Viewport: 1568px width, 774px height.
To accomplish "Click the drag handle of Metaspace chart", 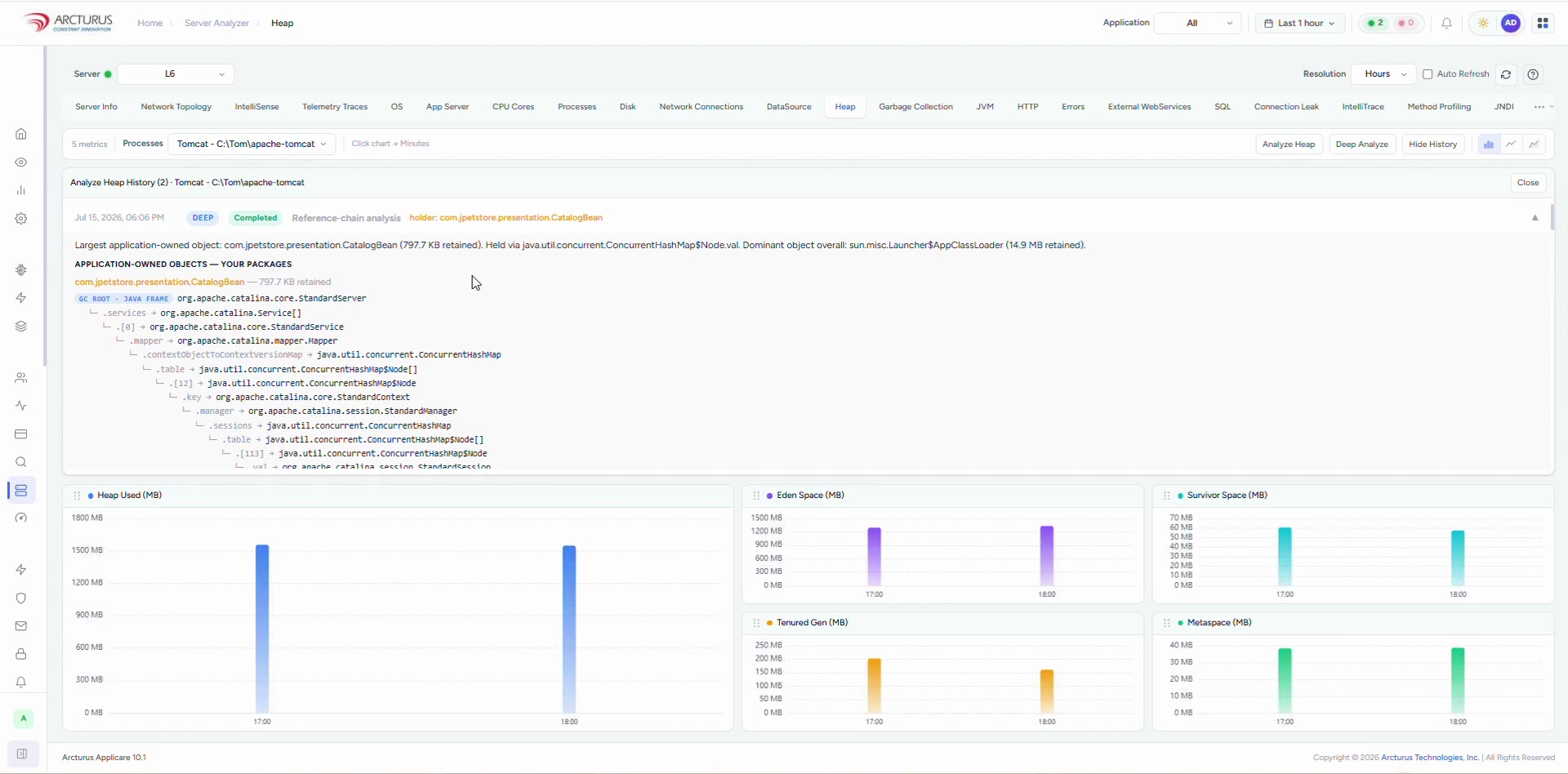I will 1167,623.
